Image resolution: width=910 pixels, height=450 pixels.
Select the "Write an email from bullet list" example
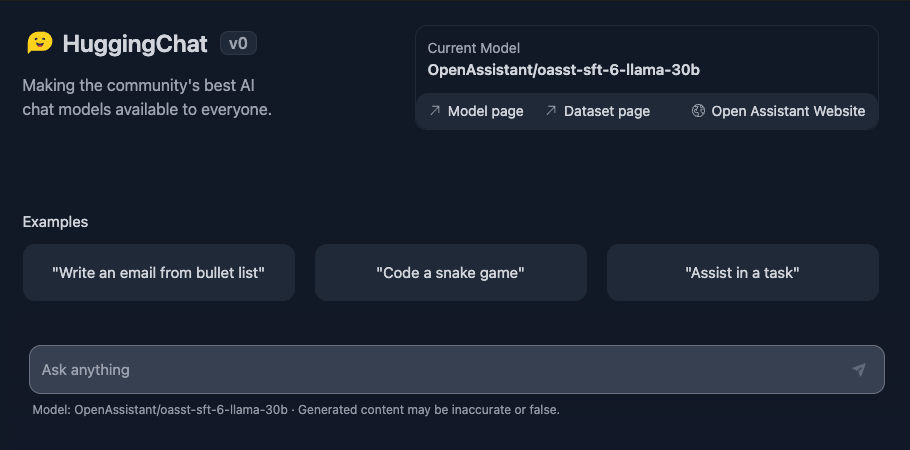pyautogui.click(x=159, y=272)
